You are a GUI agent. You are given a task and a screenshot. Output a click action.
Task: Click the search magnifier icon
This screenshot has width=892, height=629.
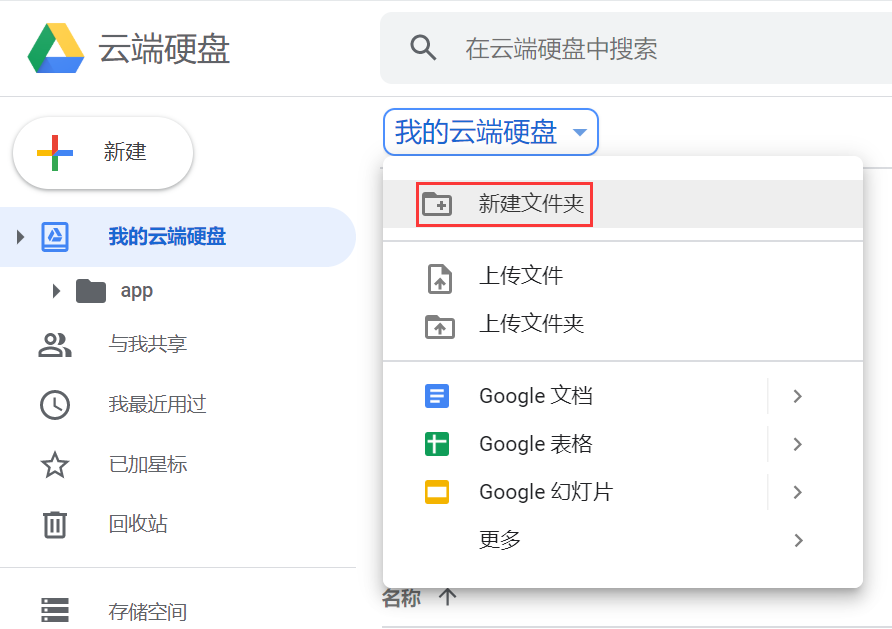(x=423, y=48)
